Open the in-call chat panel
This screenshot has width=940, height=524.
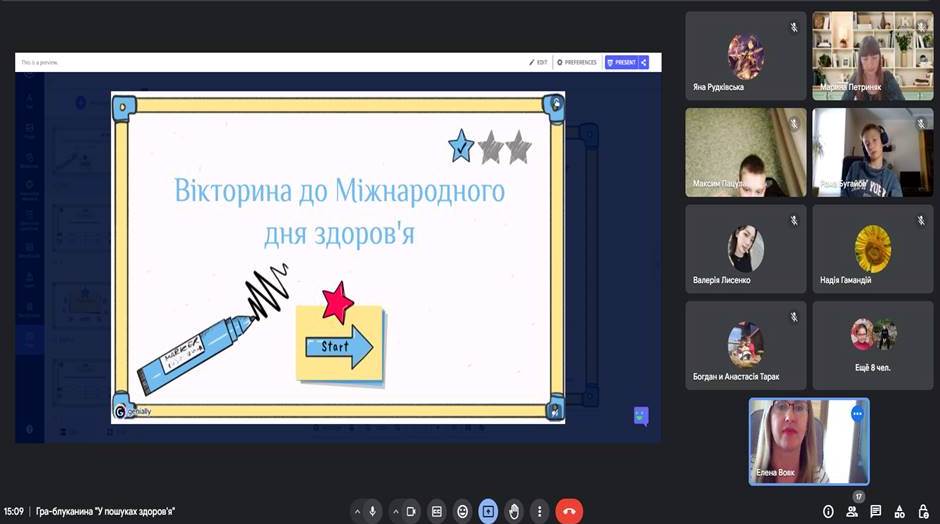coord(876,511)
